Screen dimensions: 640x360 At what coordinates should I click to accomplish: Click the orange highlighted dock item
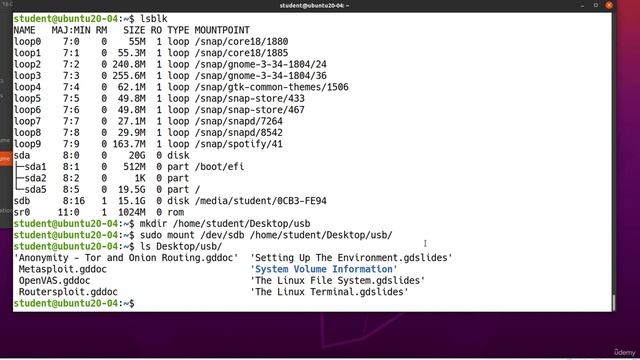pos(5,159)
